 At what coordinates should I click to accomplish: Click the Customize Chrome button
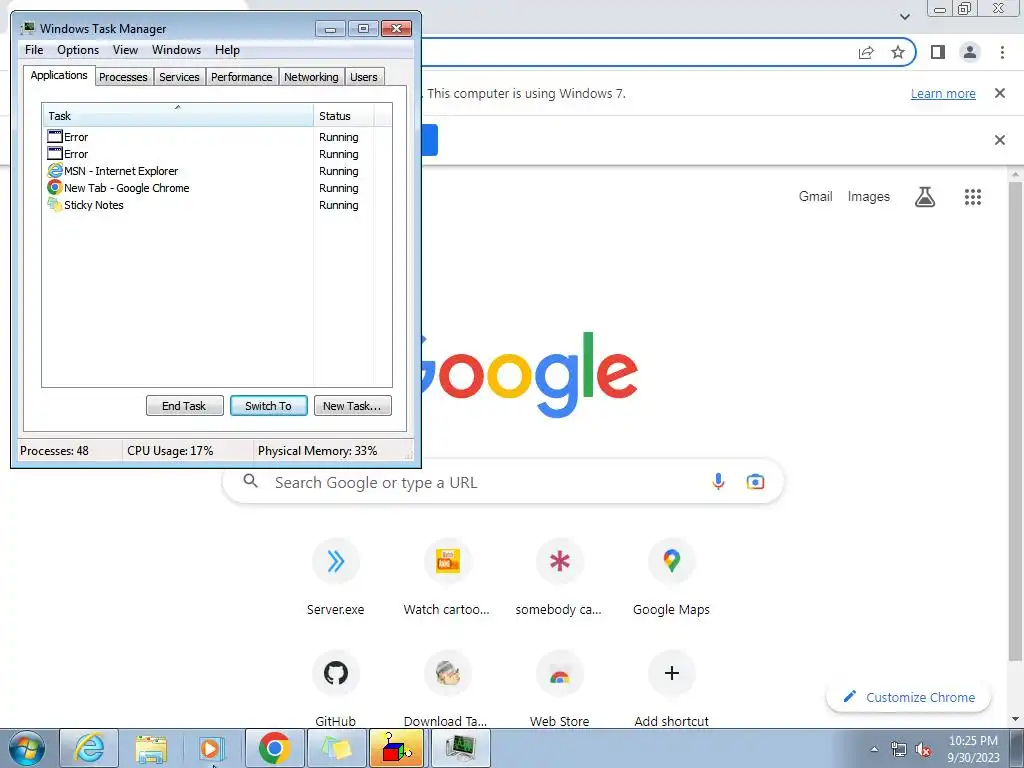[908, 697]
